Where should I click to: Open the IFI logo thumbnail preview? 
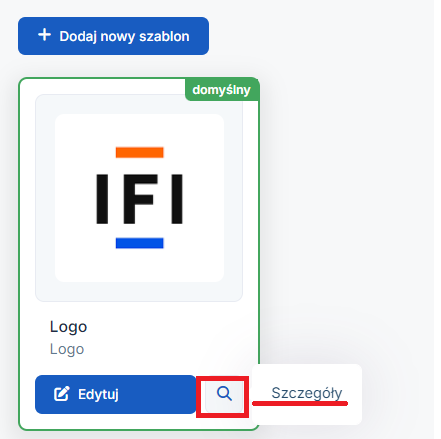pyautogui.click(x=139, y=198)
